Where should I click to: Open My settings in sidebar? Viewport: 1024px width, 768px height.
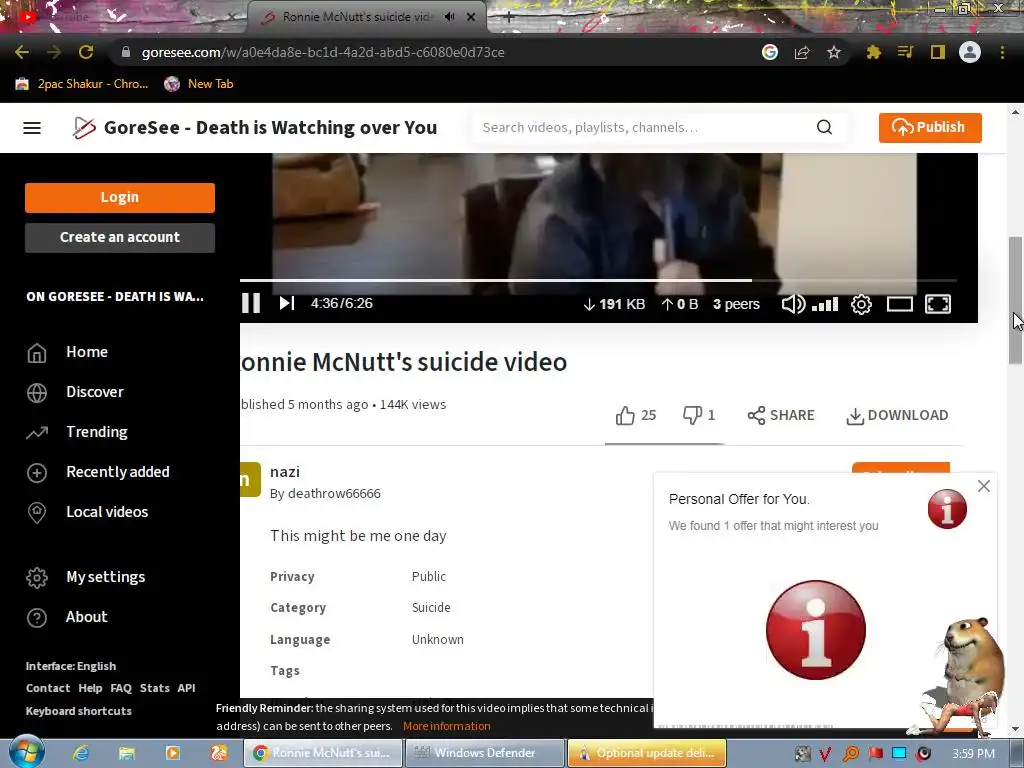[105, 577]
